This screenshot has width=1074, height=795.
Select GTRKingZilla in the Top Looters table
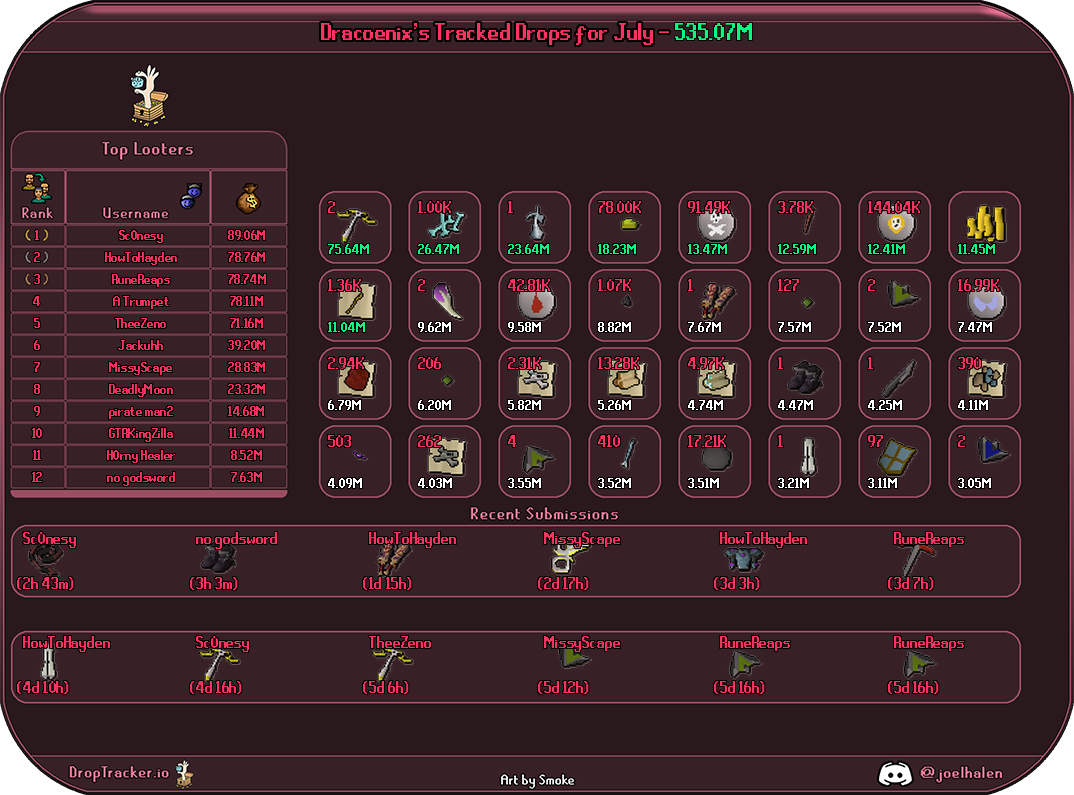click(140, 433)
